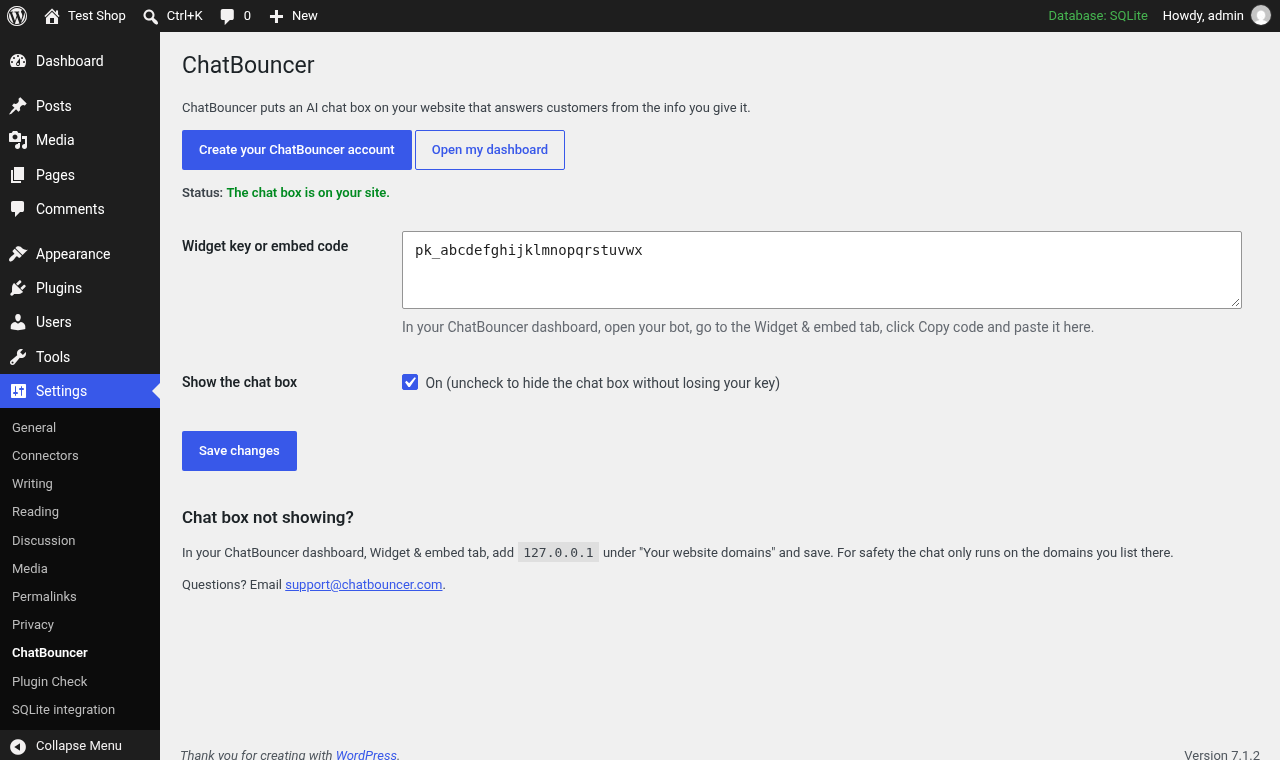
Task: Click inside the widget key textarea
Action: [822, 270]
